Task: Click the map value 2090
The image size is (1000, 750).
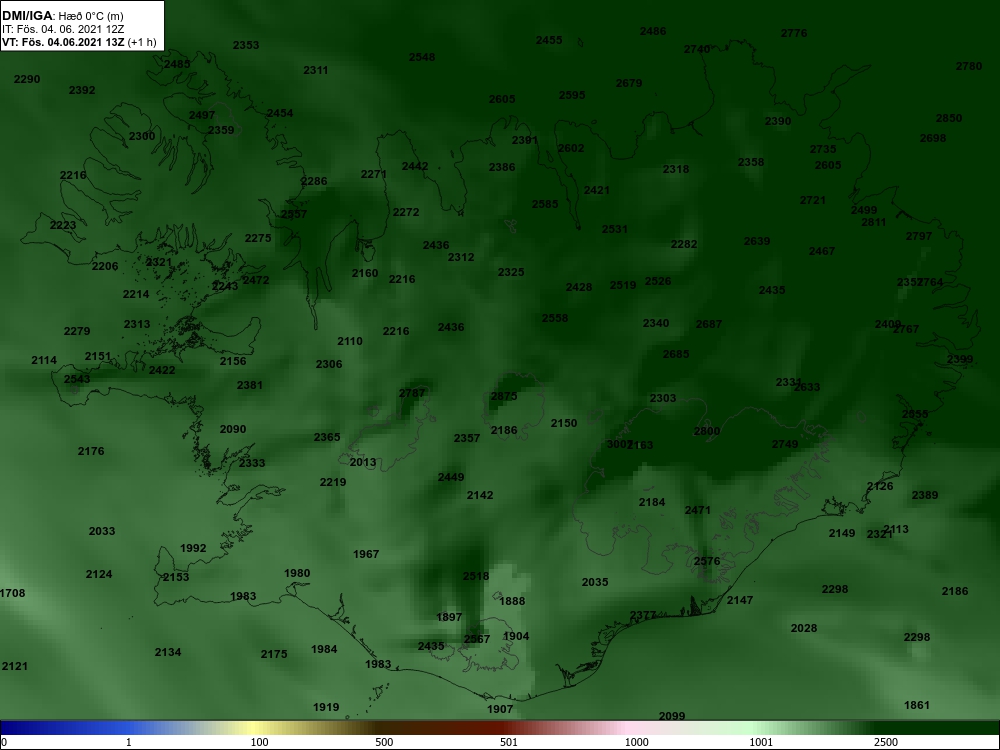Action: [232, 429]
